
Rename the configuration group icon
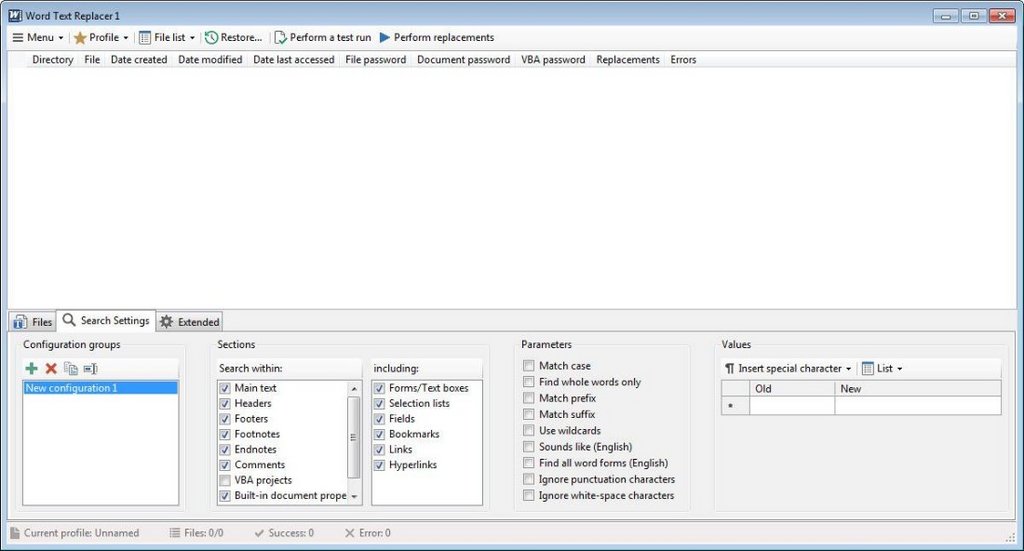pyautogui.click(x=90, y=368)
